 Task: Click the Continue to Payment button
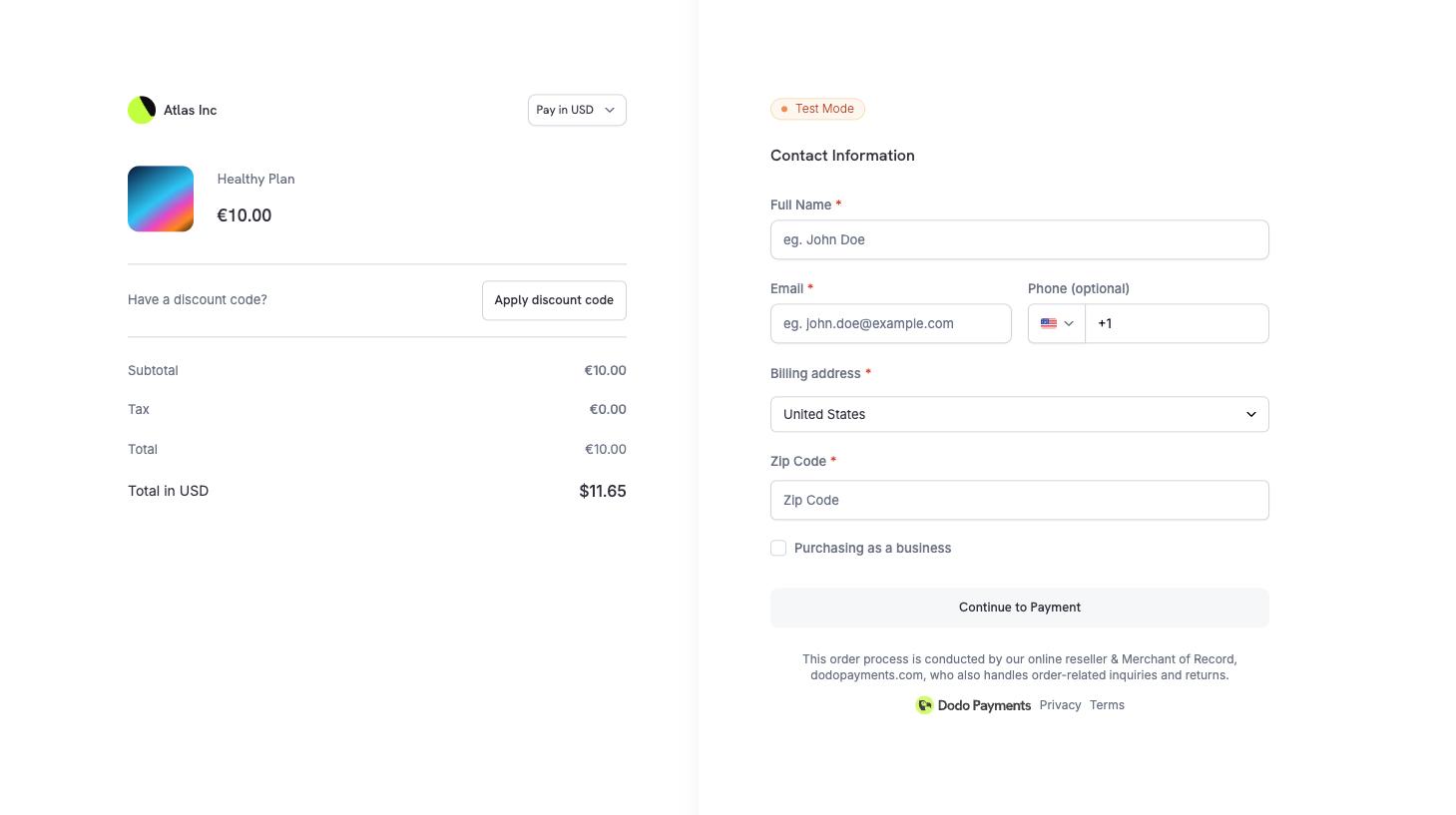(x=1019, y=607)
